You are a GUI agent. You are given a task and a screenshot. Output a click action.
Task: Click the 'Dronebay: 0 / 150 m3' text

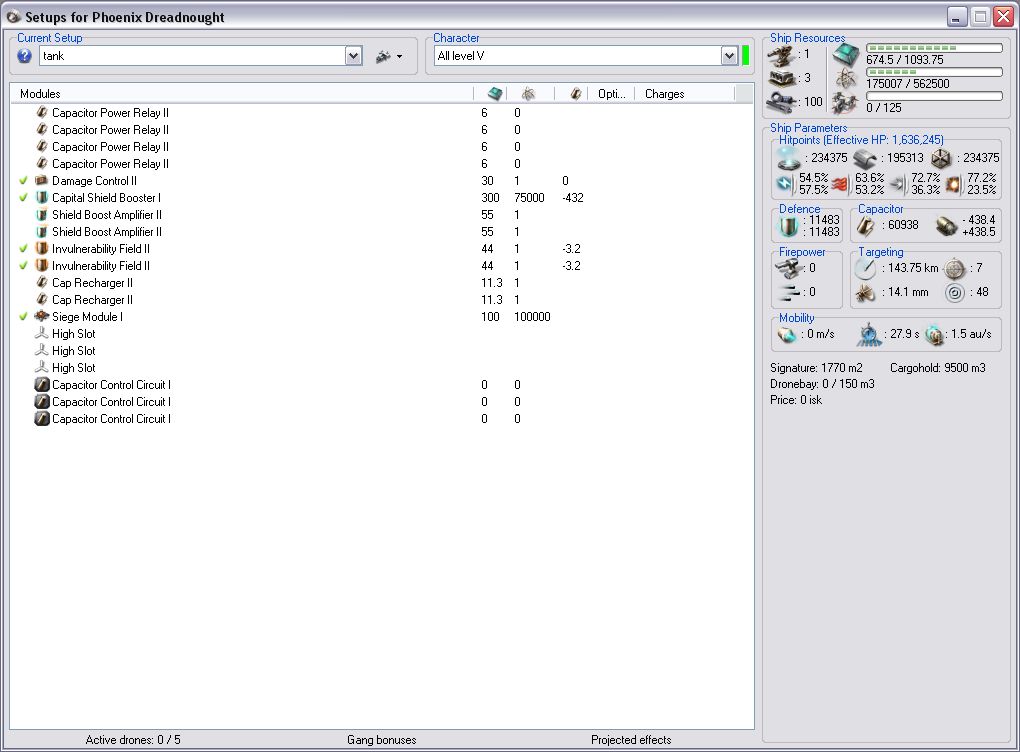click(822, 384)
